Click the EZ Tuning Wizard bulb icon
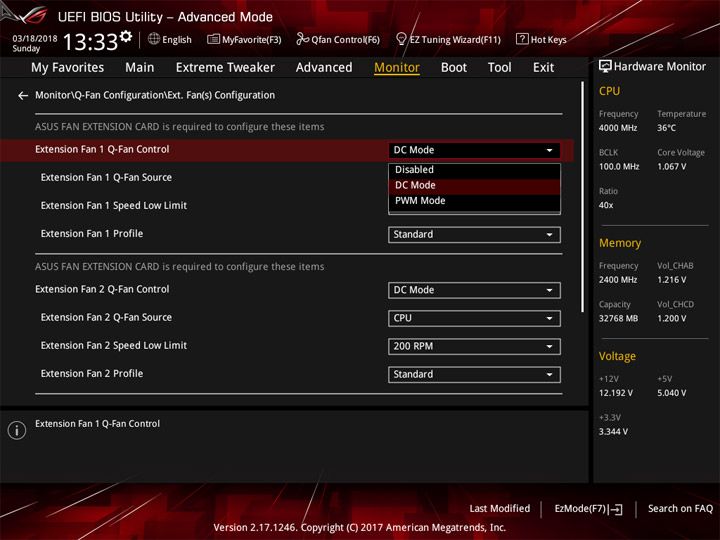 (401, 39)
